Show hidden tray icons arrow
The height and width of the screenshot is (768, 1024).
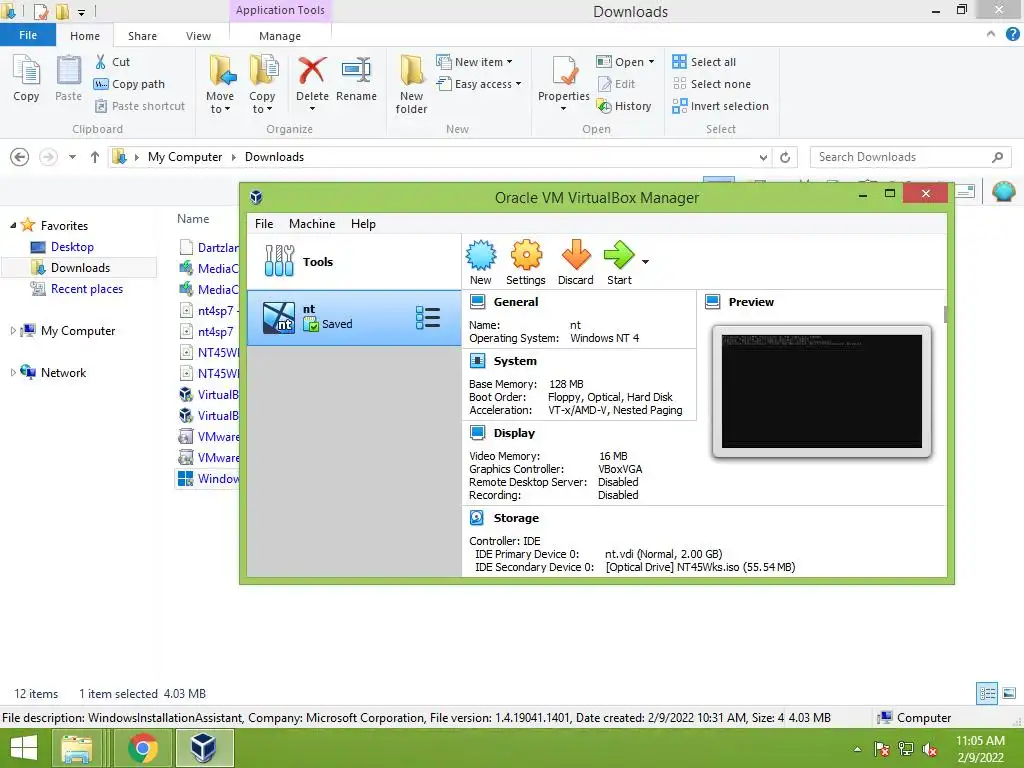coord(857,749)
